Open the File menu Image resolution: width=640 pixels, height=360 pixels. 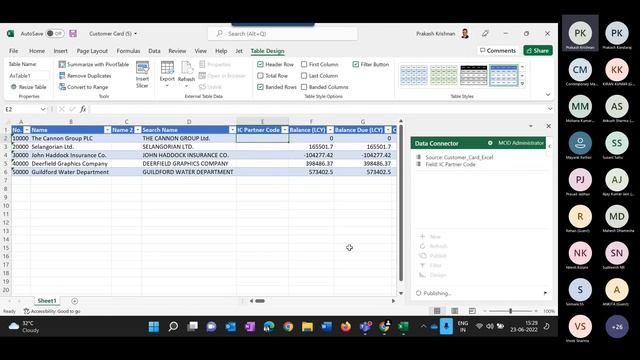pyautogui.click(x=13, y=51)
